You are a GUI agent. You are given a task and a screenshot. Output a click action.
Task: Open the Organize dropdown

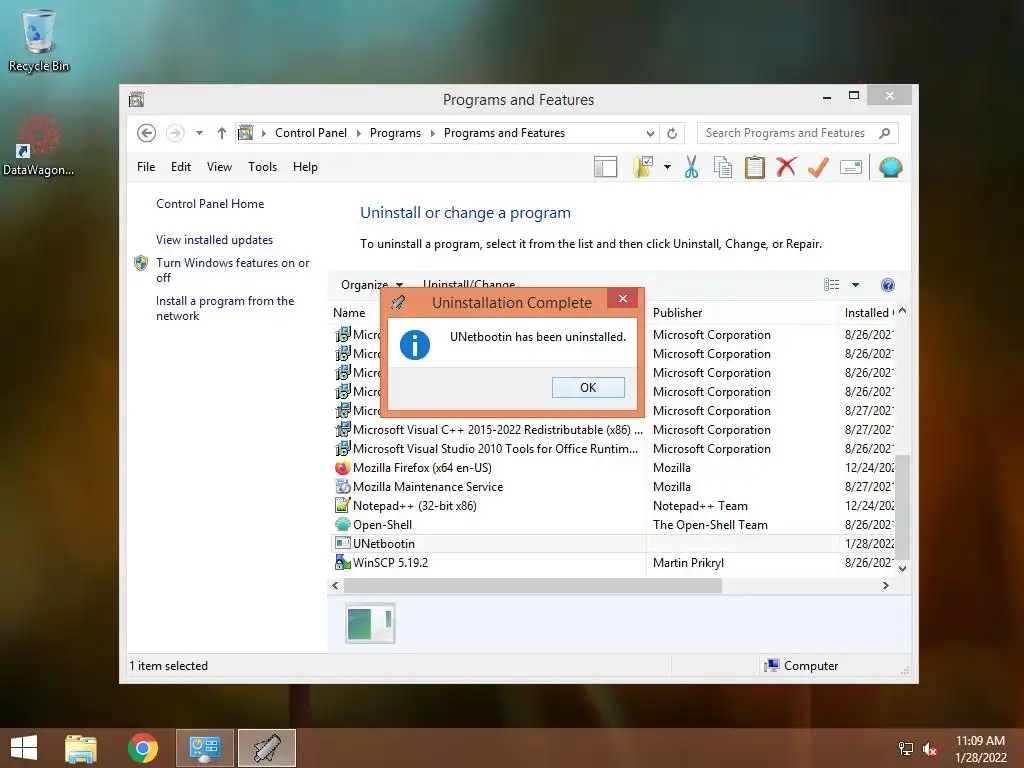pos(372,285)
